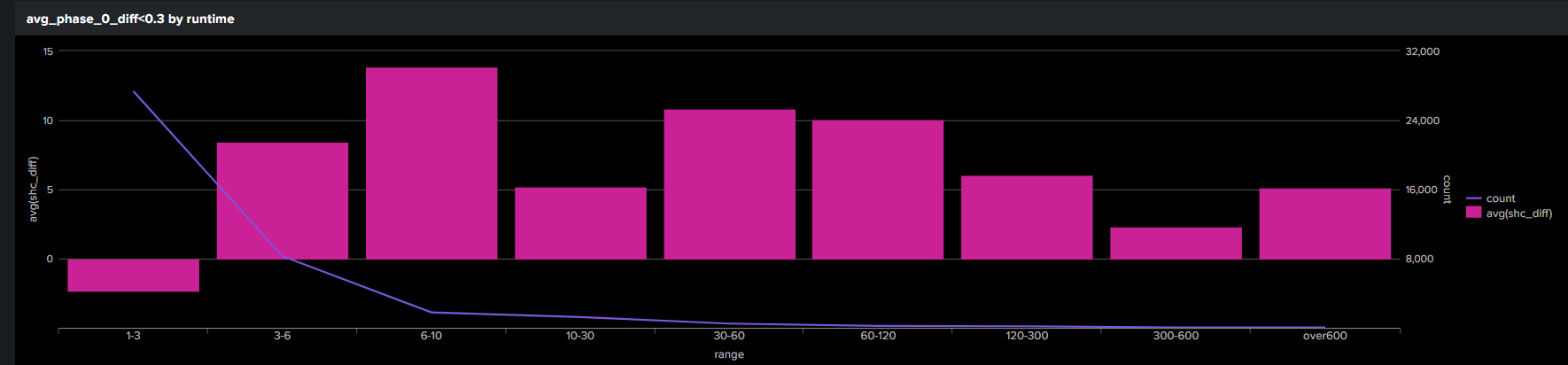Viewport: 1568px width, 365px height.
Task: Click the right axis value 8,000
Action: (1419, 259)
